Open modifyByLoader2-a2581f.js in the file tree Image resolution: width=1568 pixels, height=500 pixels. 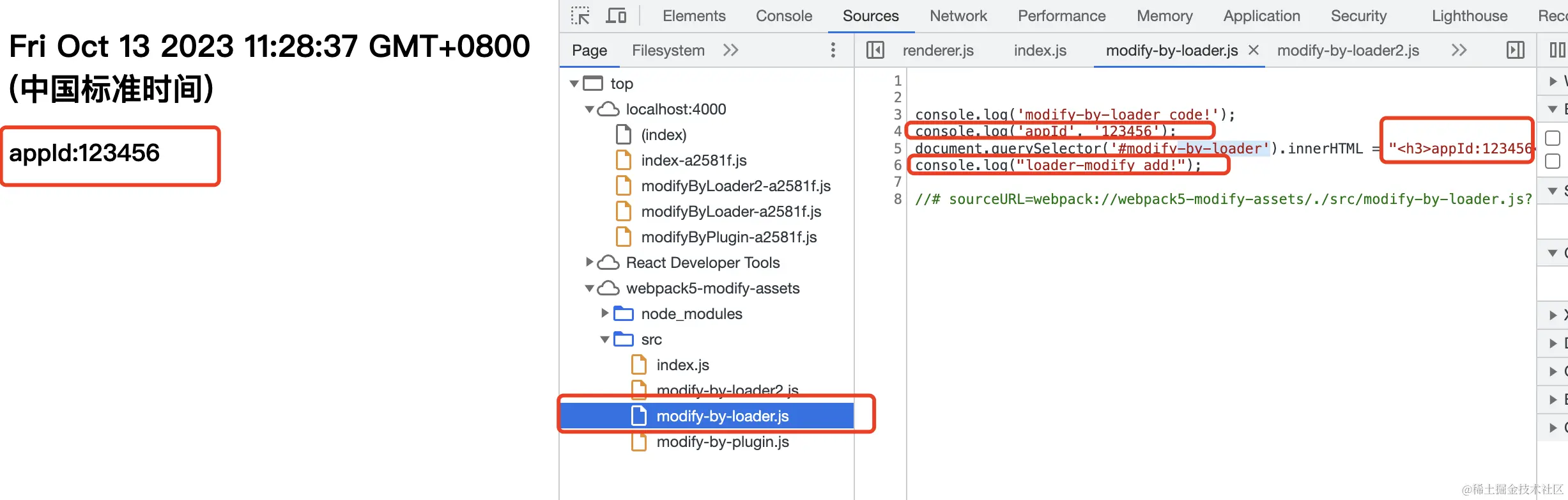[x=736, y=186]
